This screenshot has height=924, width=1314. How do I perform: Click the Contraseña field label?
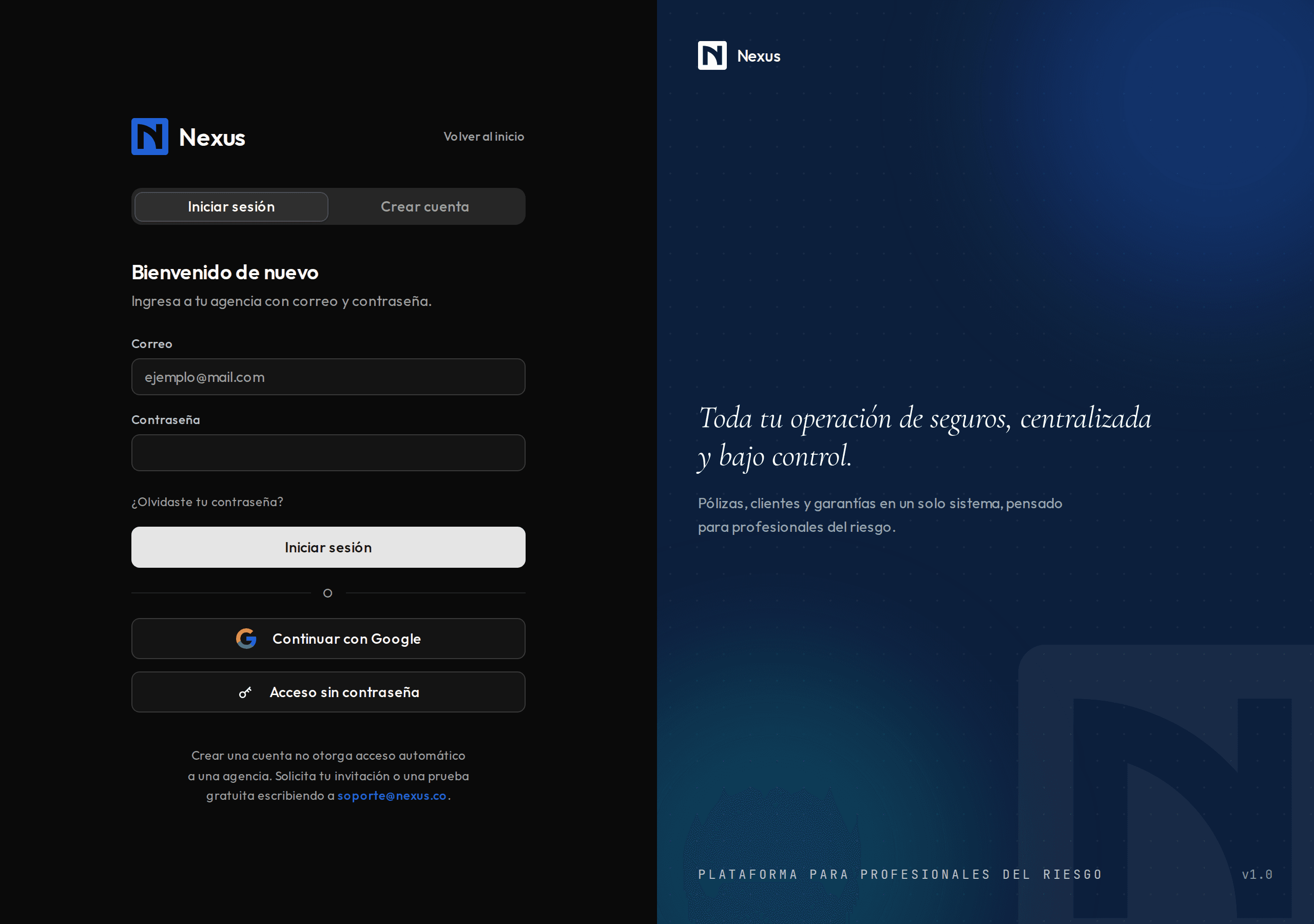click(165, 419)
